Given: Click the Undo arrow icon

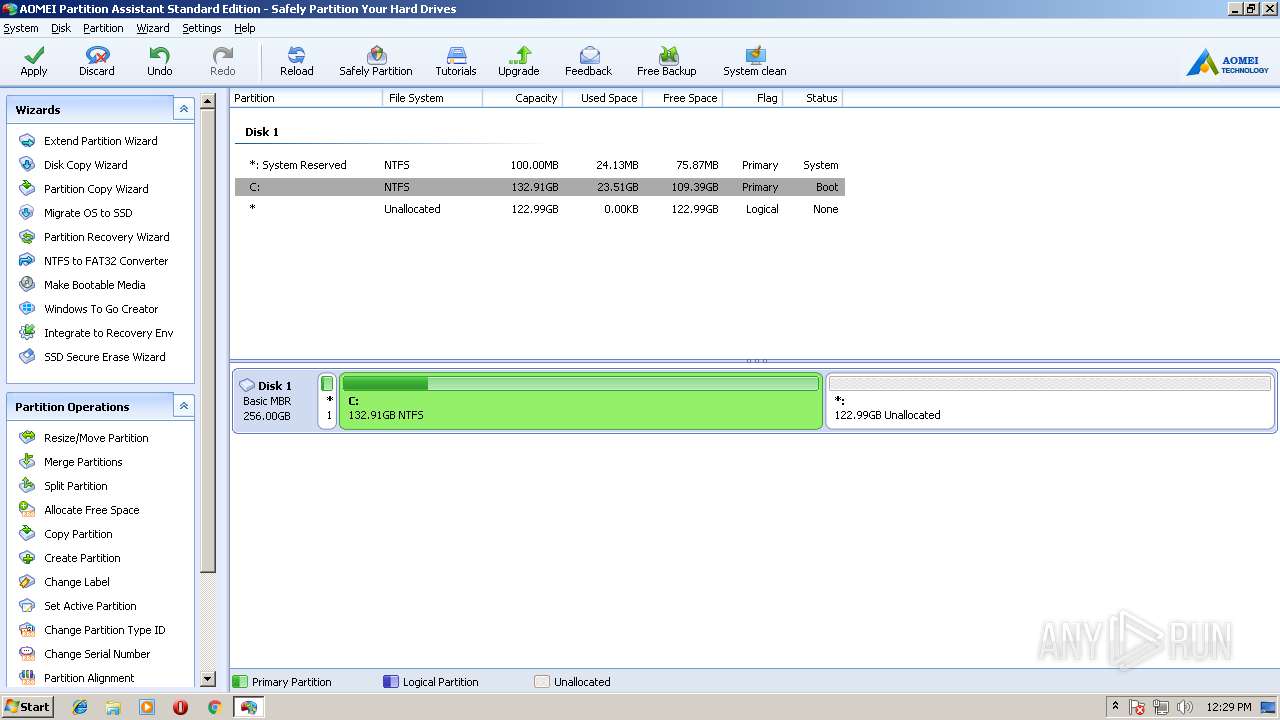Looking at the screenshot, I should click(160, 55).
